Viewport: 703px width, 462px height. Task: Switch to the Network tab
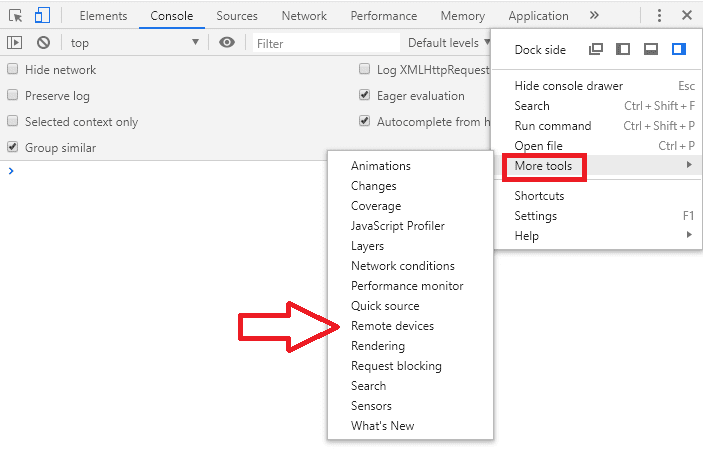[x=304, y=16]
